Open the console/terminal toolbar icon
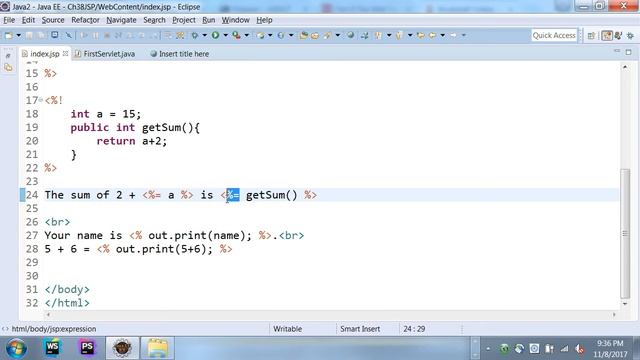Image resolution: width=640 pixels, height=360 pixels. pos(55,36)
